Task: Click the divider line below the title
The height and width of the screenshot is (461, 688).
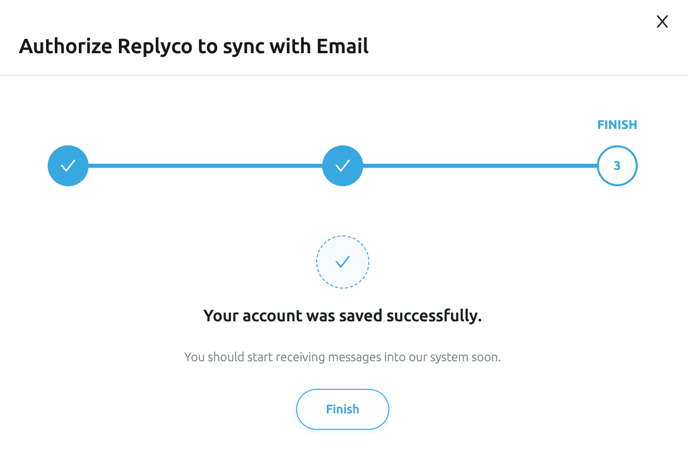Action: click(x=344, y=75)
